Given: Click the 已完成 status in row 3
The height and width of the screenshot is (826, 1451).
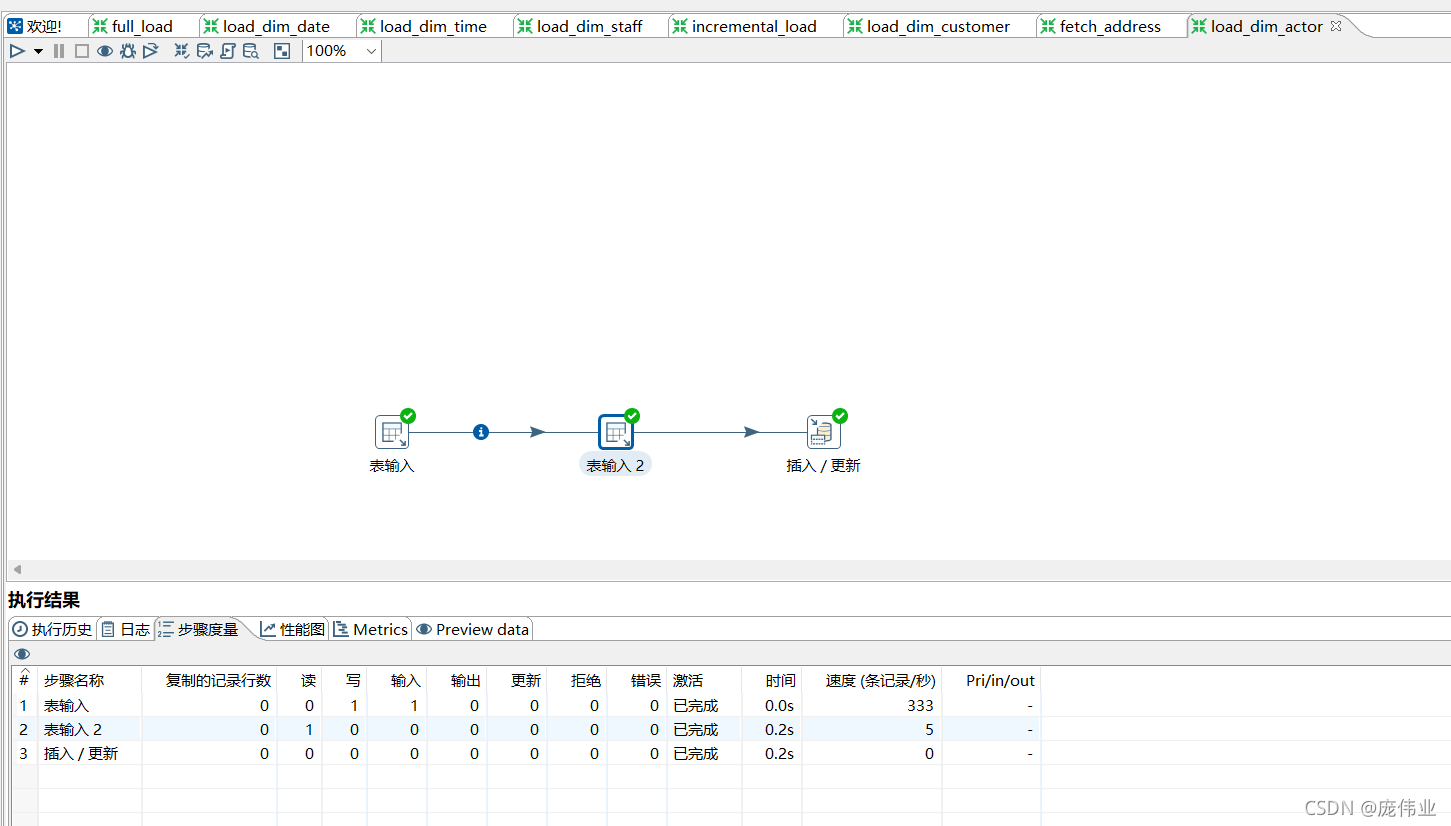Looking at the screenshot, I should [696, 753].
